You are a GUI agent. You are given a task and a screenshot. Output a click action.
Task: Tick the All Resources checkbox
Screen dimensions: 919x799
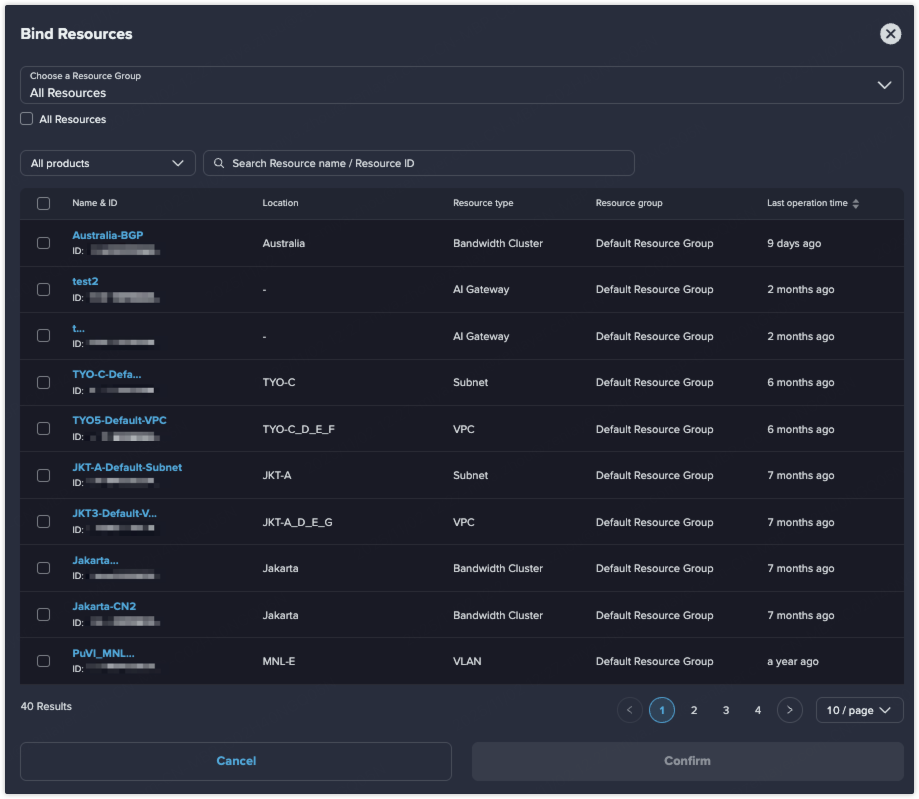[27, 119]
